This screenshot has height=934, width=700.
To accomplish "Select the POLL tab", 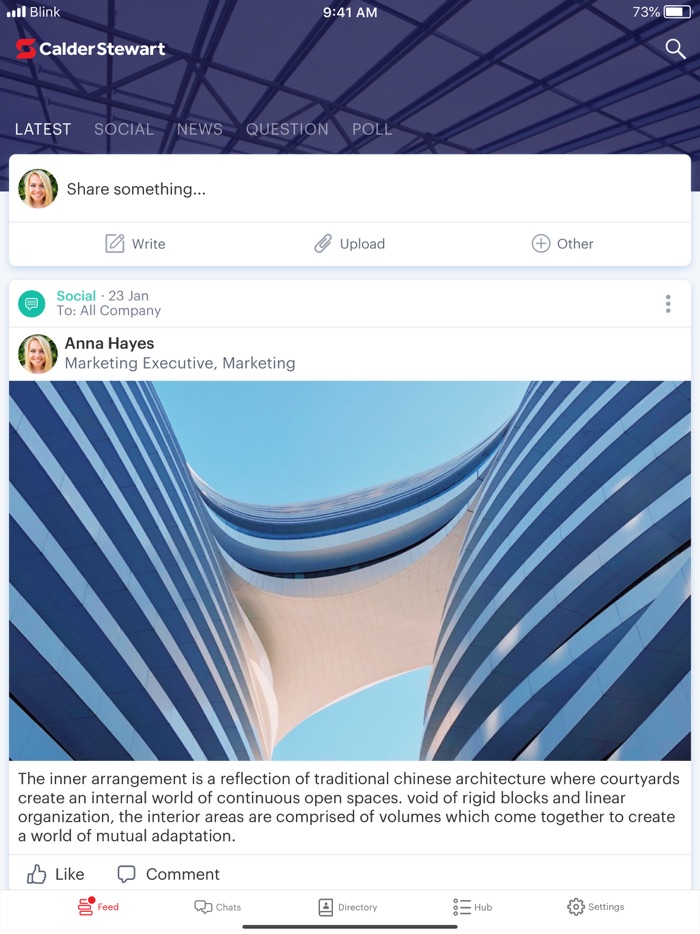I will point(372,129).
